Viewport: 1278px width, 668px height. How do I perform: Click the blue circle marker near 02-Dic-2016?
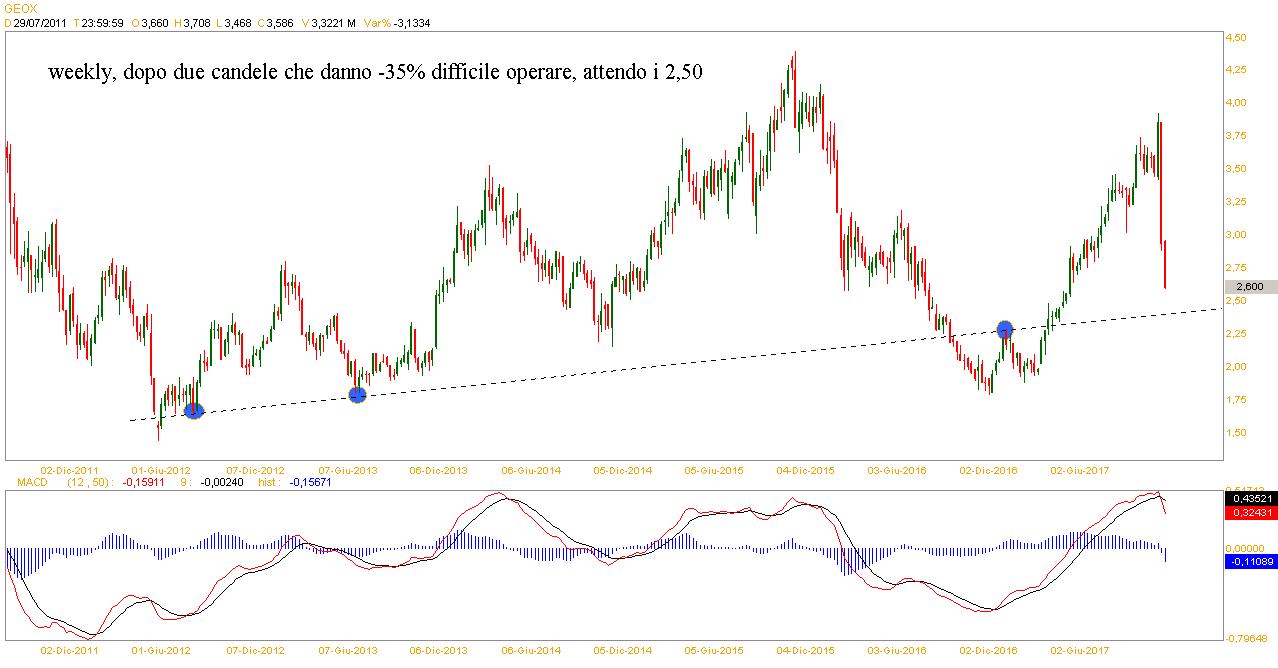(x=1005, y=328)
